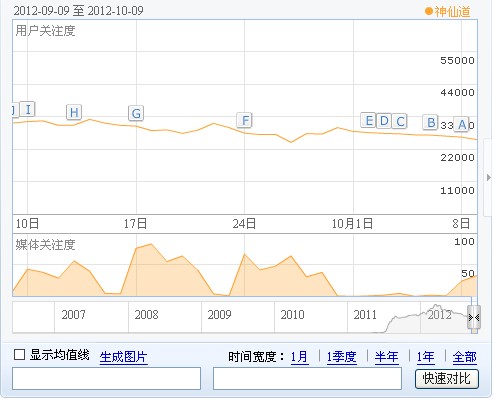Click news marker I near 10日
The image size is (494, 399).
(x=28, y=109)
